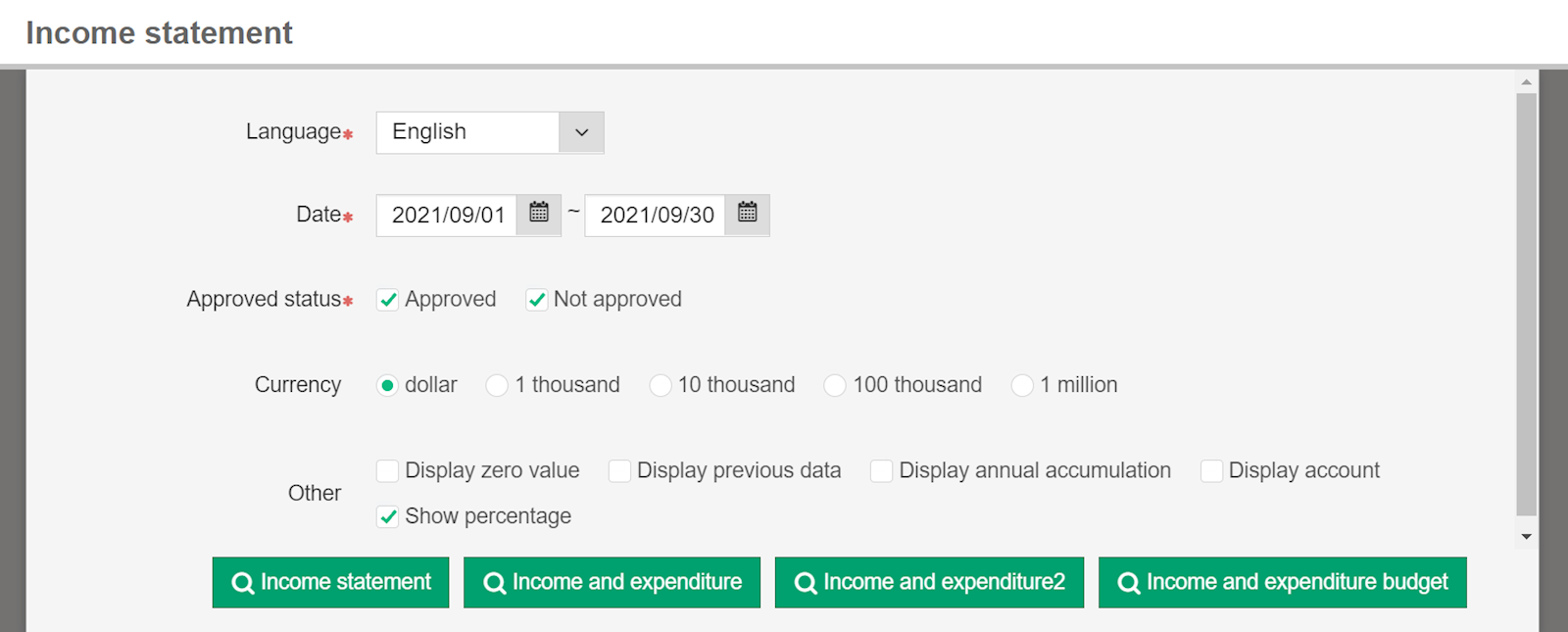Check Display previous data box
This screenshot has height=632, width=1568.
(619, 471)
